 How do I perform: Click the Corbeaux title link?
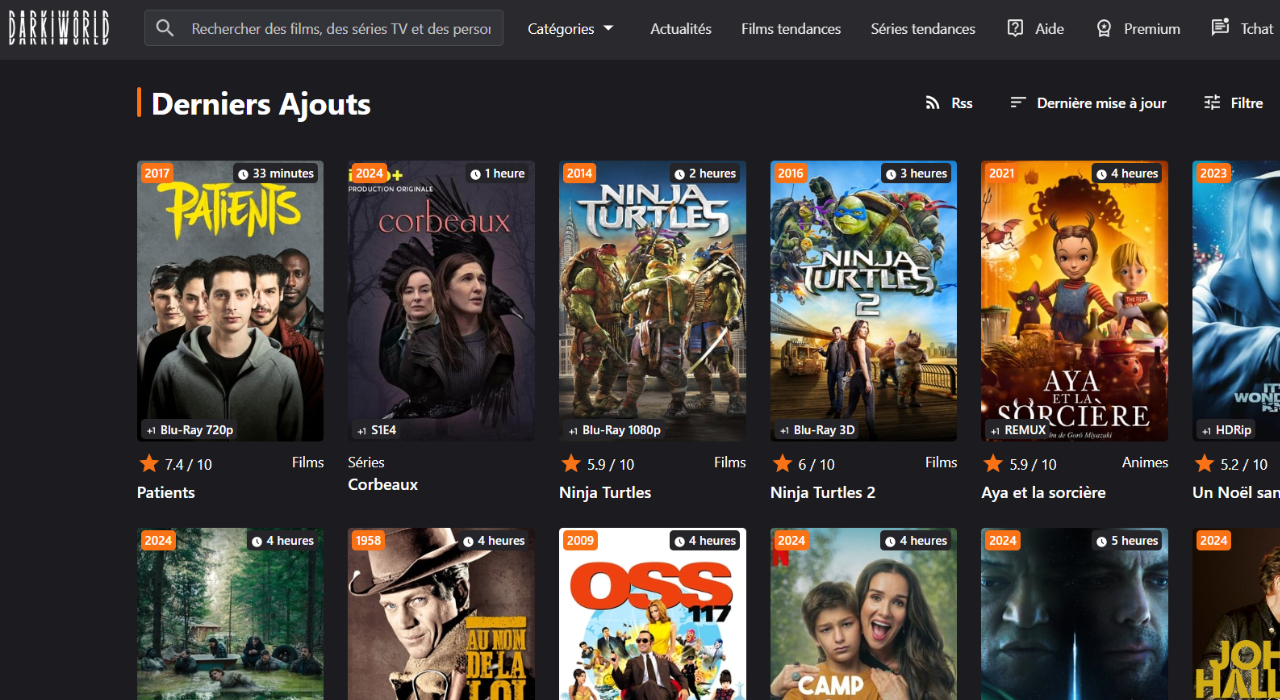coord(383,485)
